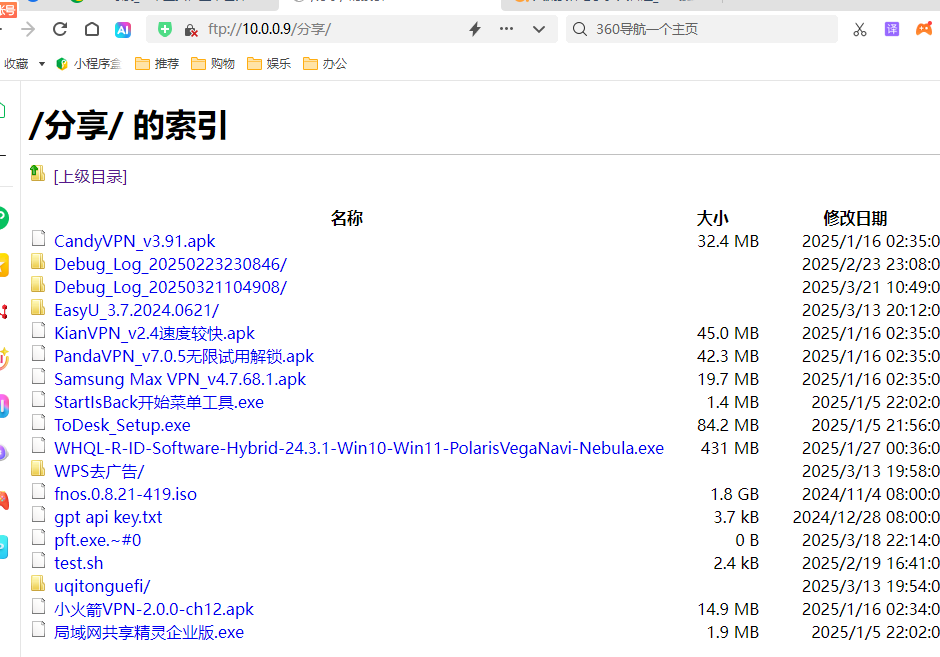Image resolution: width=940 pixels, height=657 pixels.
Task: Click the KianVPN_v2.4速度较快.apk link
Action: [154, 333]
